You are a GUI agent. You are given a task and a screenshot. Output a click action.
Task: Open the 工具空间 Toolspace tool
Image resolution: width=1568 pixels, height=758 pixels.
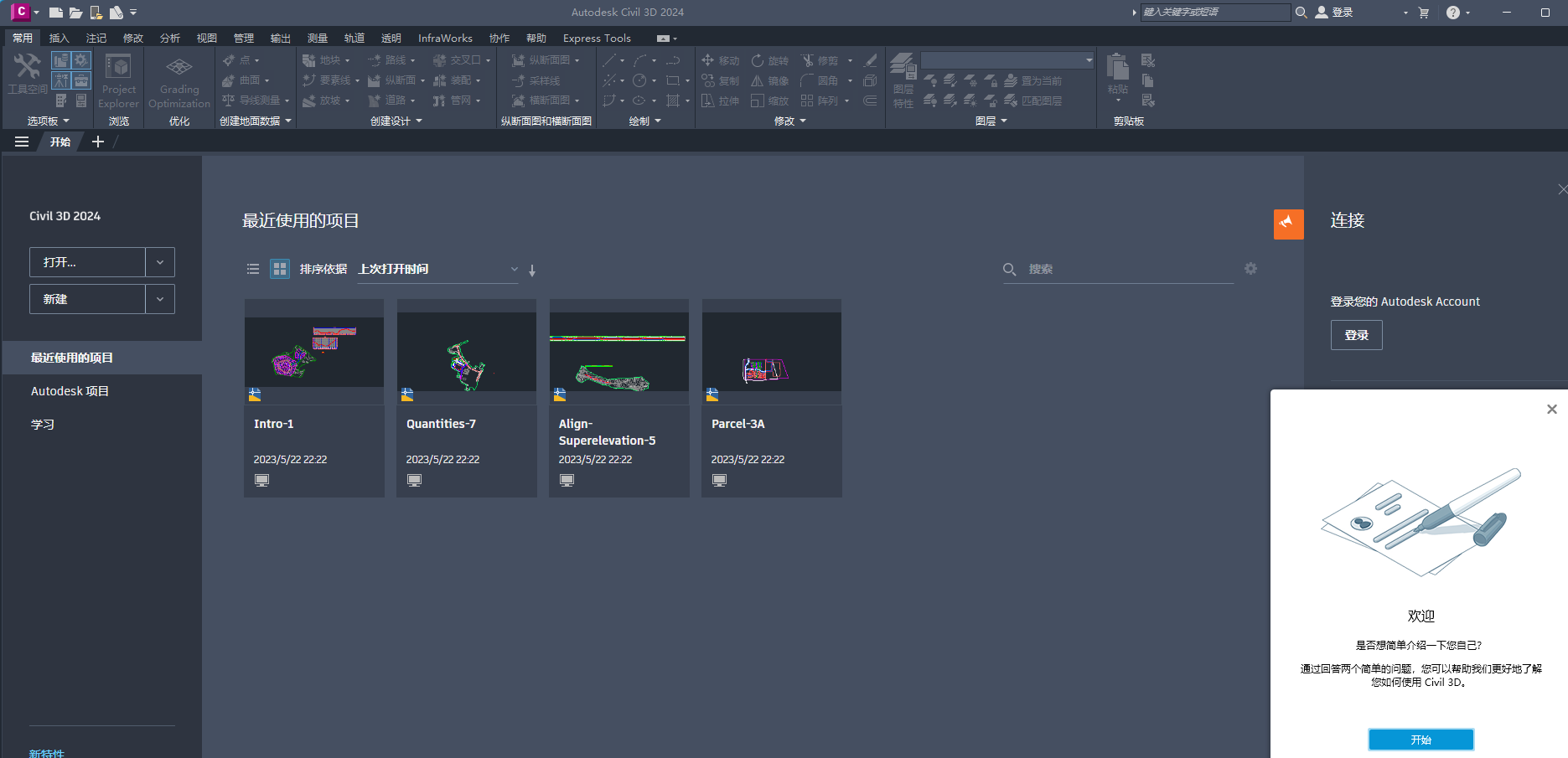27,75
